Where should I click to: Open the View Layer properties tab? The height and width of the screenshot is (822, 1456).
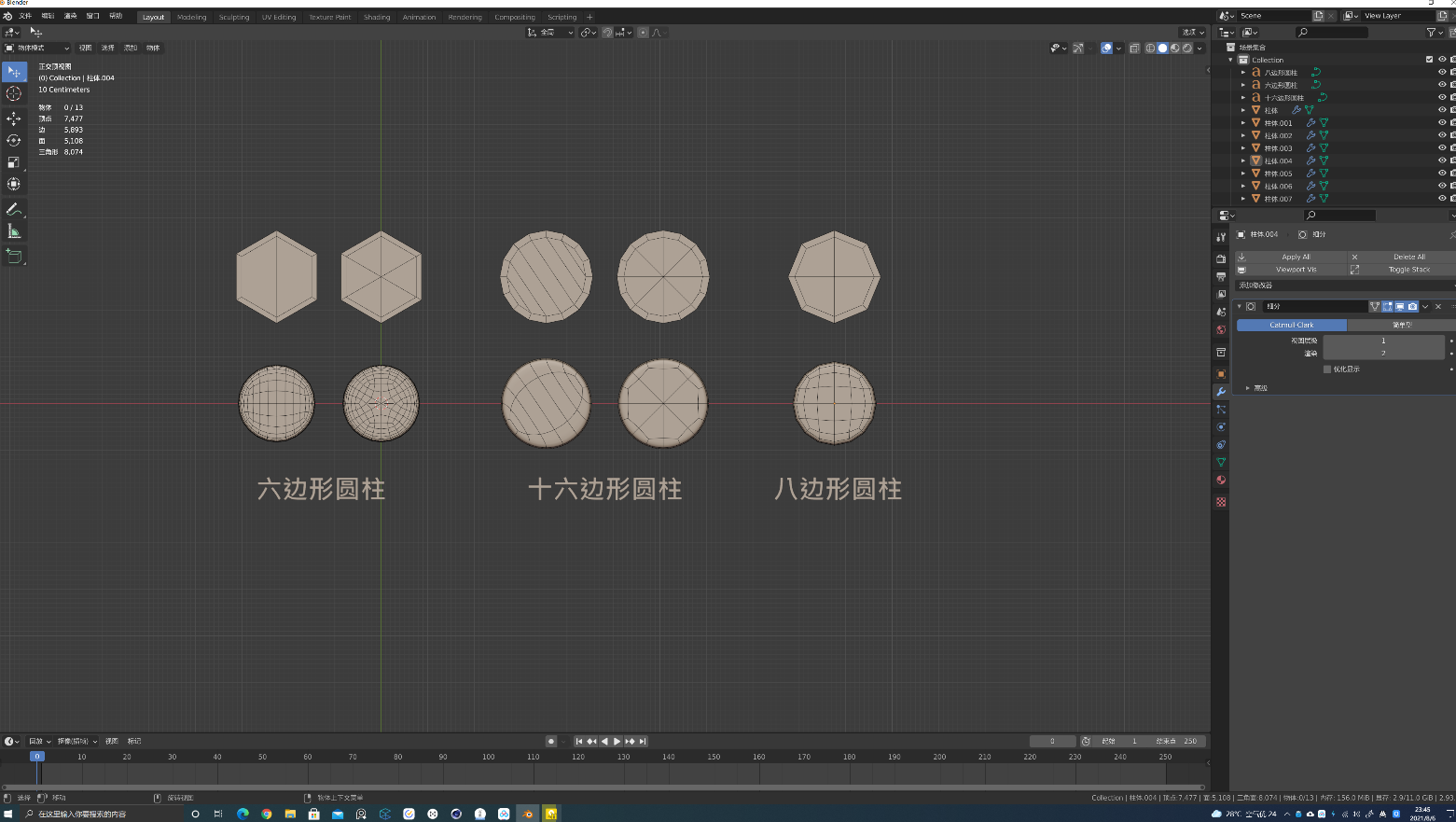pyautogui.click(x=1221, y=294)
